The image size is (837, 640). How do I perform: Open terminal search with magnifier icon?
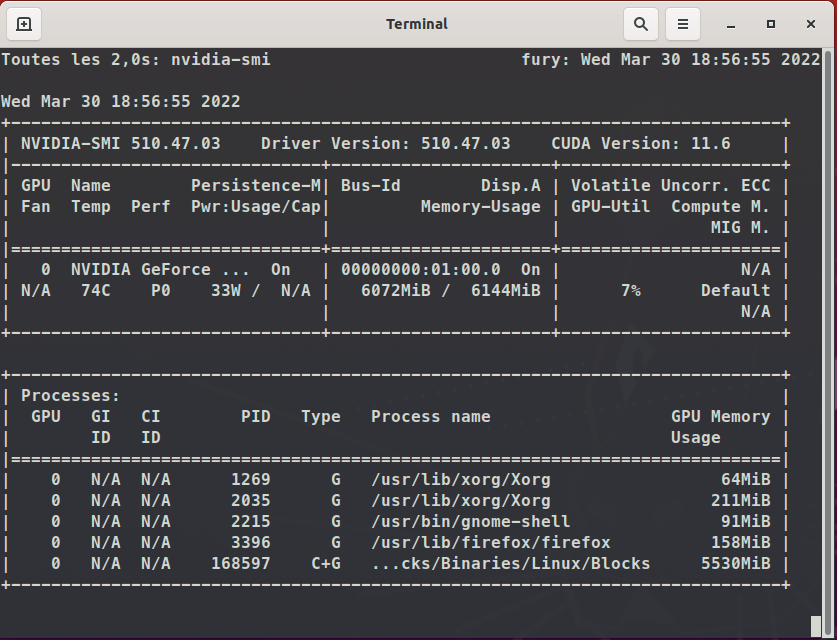pos(641,24)
